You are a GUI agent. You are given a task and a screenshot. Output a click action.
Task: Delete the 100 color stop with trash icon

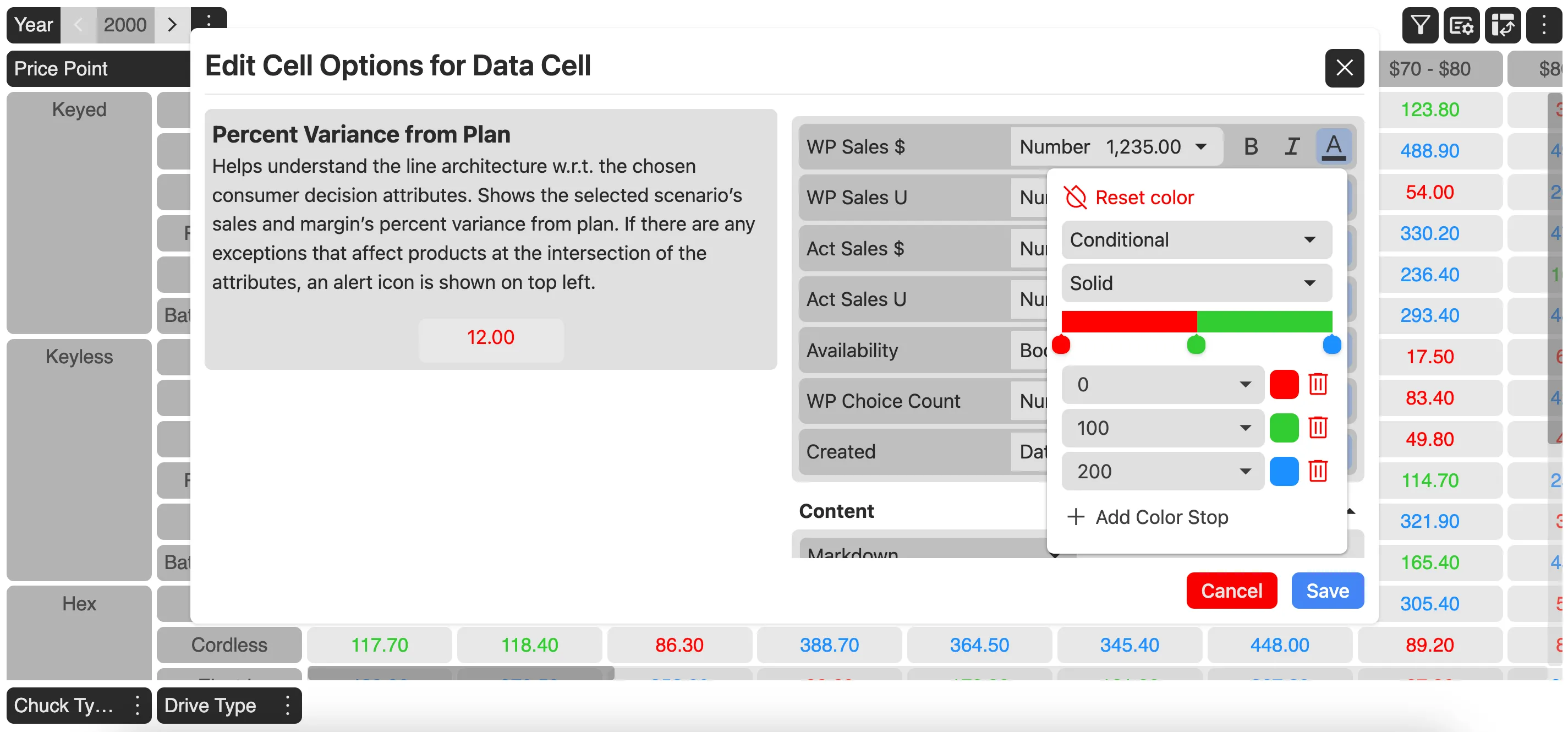click(x=1318, y=428)
